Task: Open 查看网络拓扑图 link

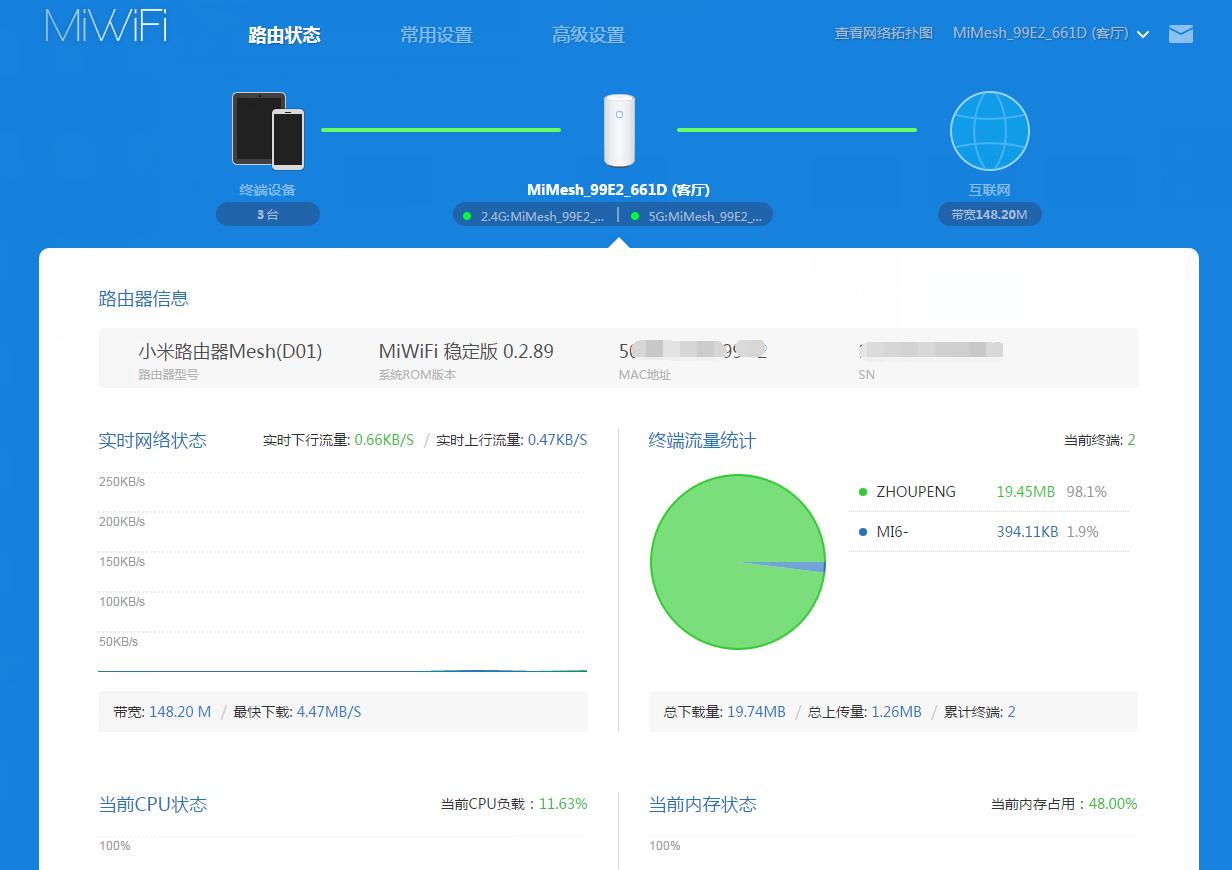Action: 883,33
